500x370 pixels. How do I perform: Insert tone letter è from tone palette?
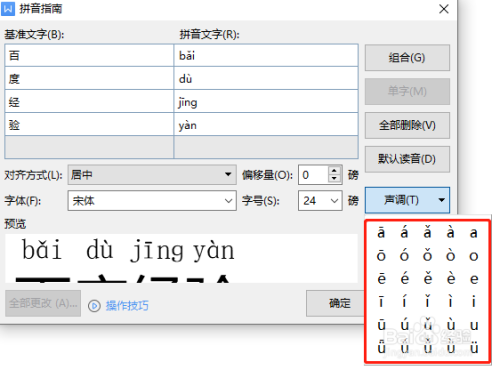[x=451, y=278]
